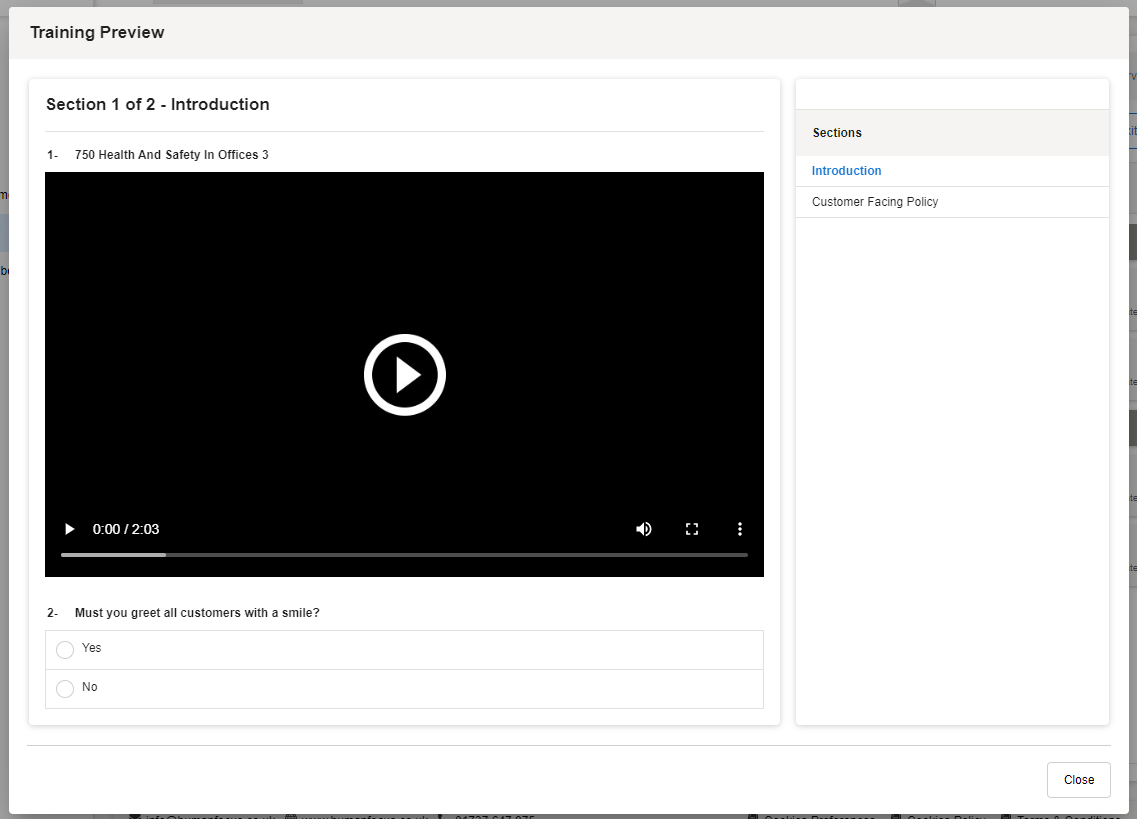The width and height of the screenshot is (1137, 819).
Task: Click the video progress seek bar
Action: (x=404, y=554)
